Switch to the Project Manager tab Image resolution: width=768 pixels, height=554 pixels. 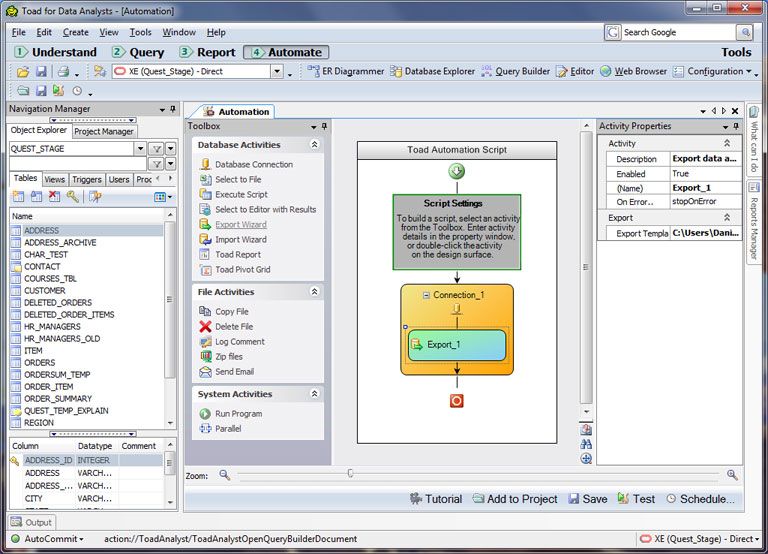pos(104,131)
